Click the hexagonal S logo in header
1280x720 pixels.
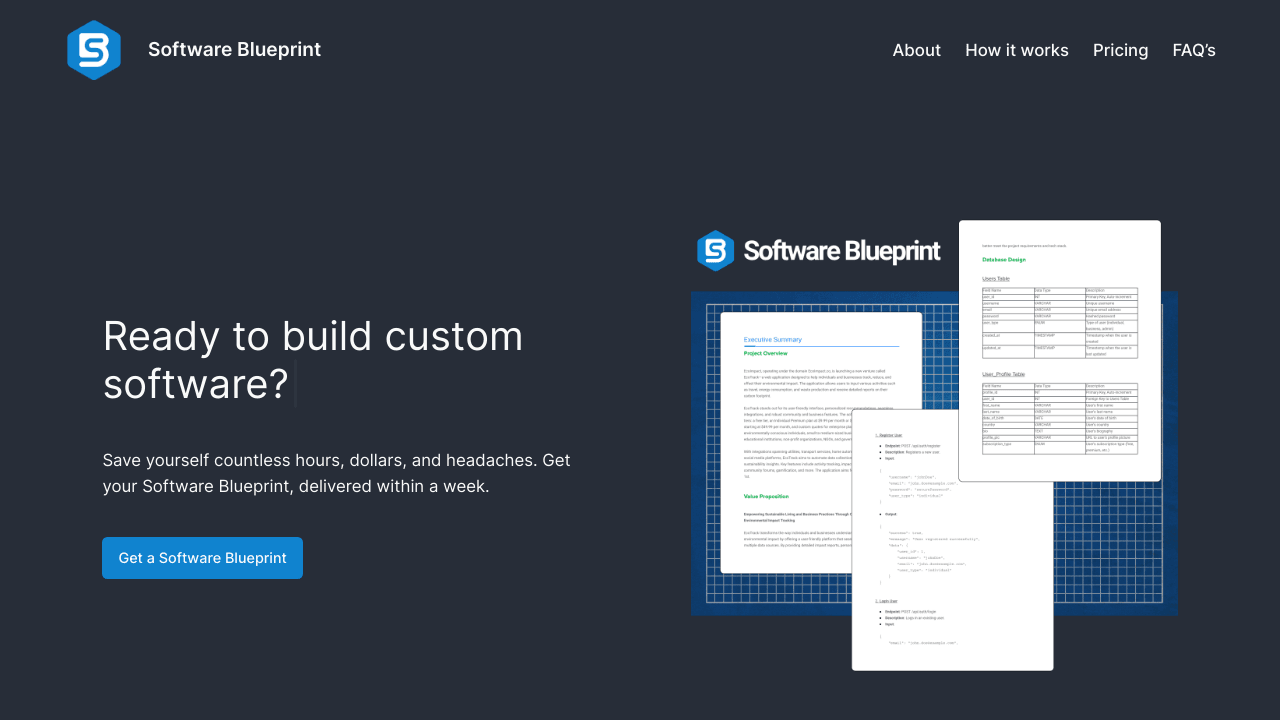94,50
